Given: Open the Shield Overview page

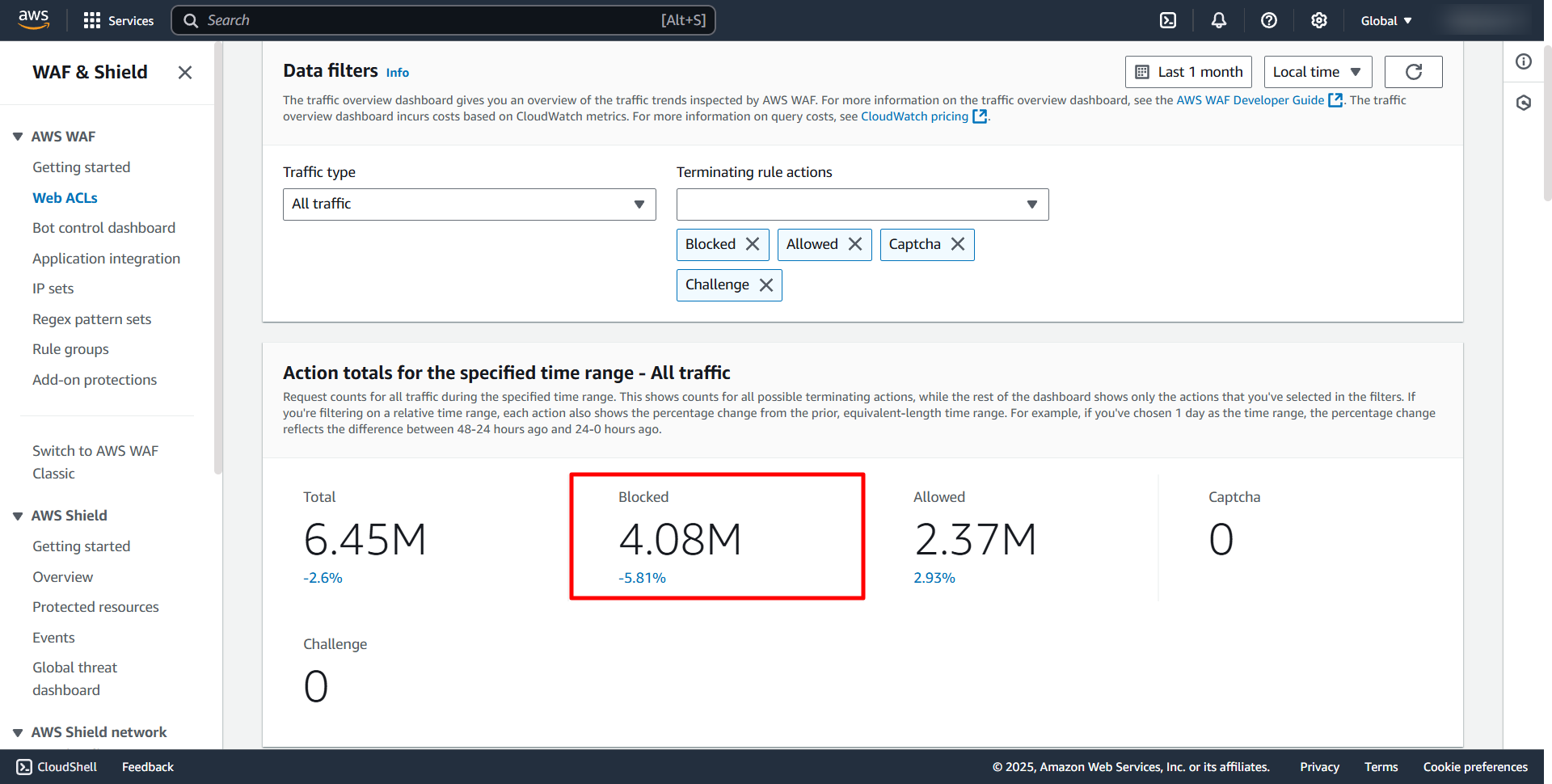Looking at the screenshot, I should 62,577.
